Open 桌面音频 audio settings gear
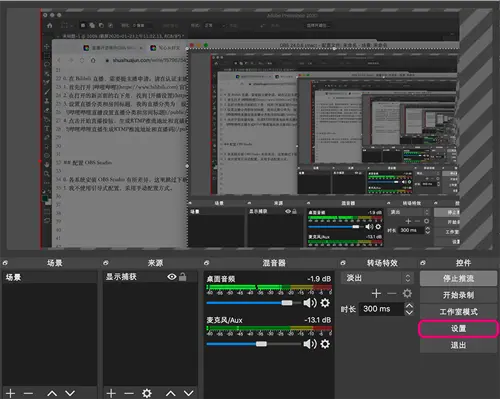 point(325,303)
